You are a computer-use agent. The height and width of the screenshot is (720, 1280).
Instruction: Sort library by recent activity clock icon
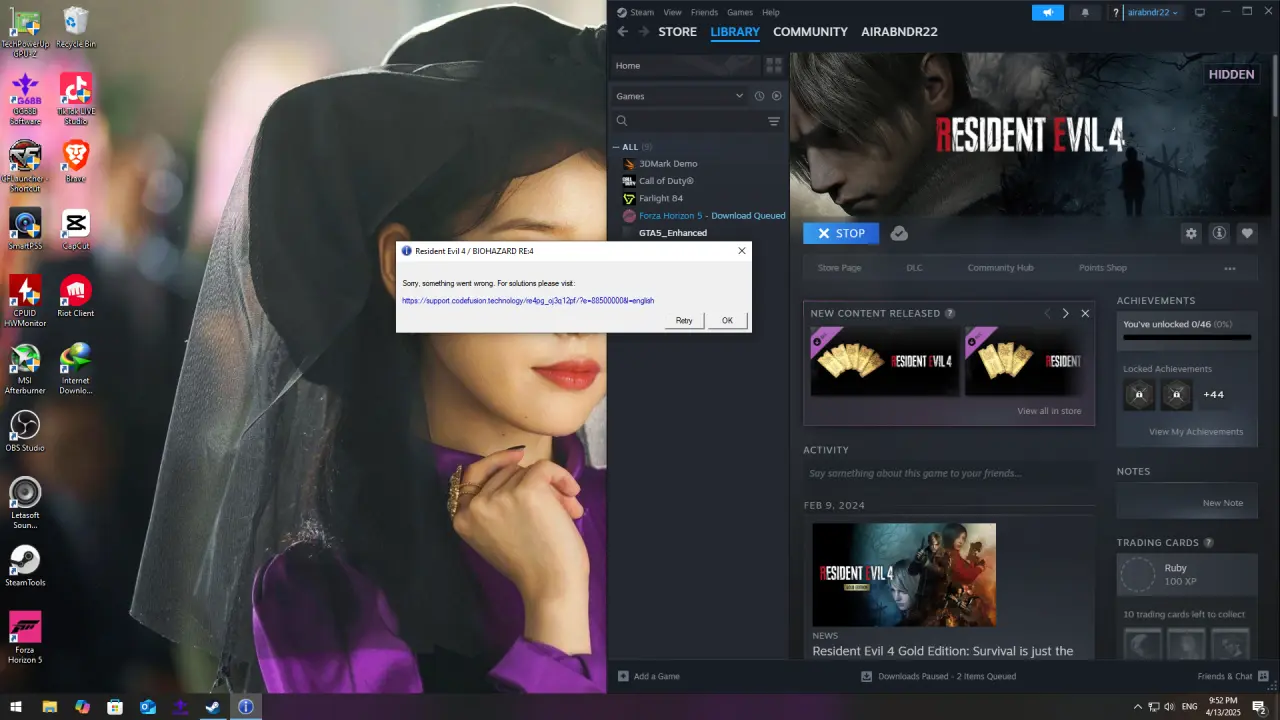(759, 96)
